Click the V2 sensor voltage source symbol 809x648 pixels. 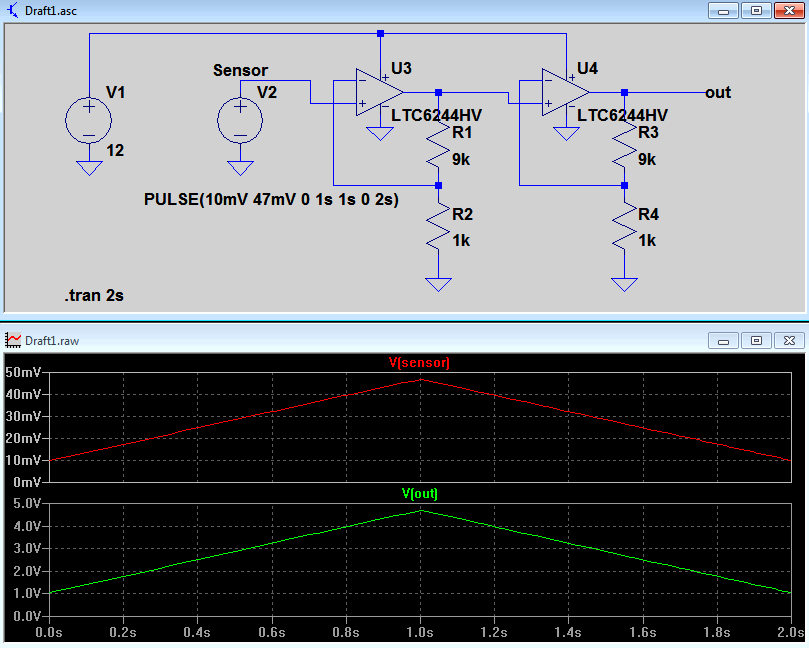(240, 121)
